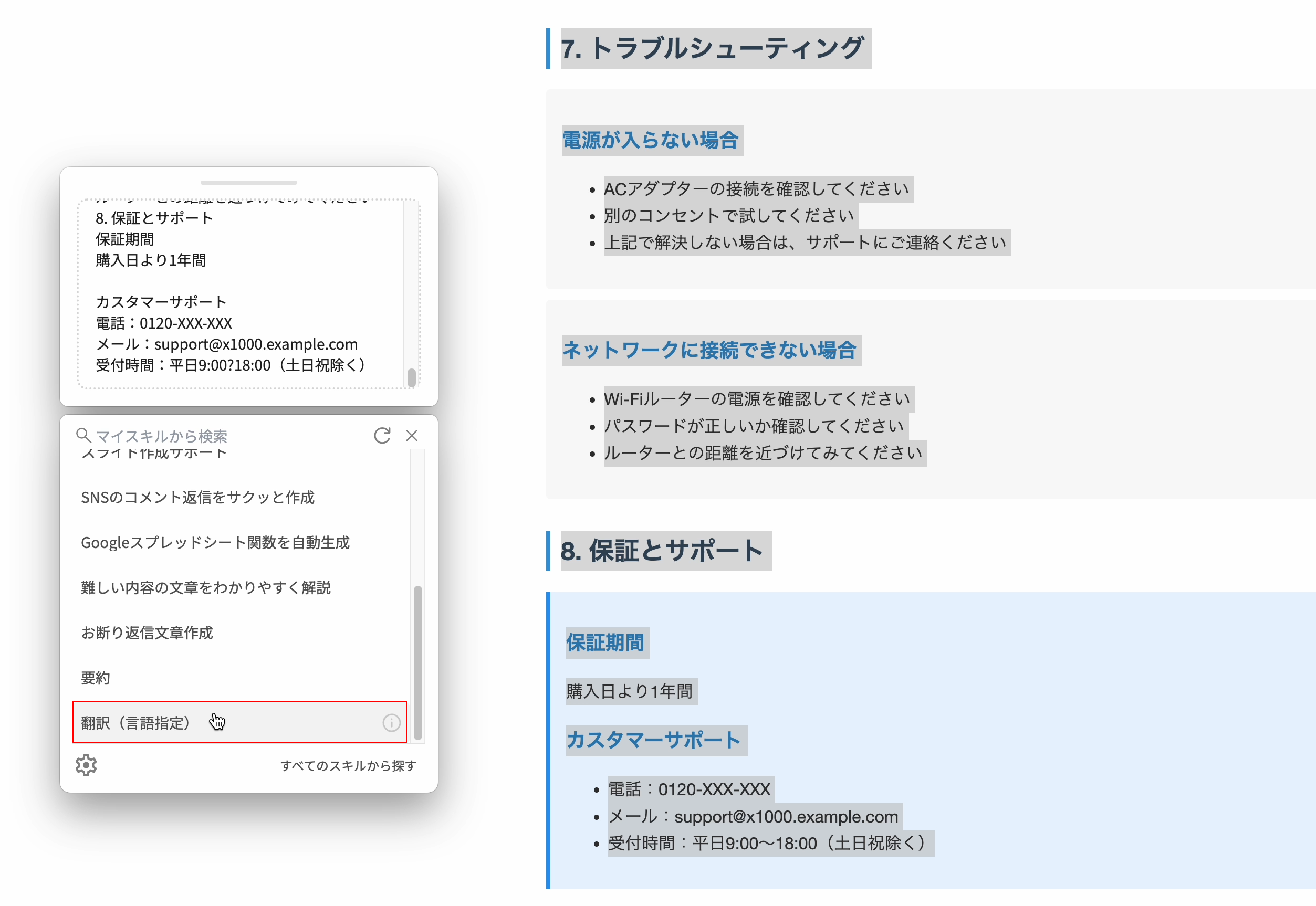Click 電話：0120-XXX-XXX line in preview box
Screen dimensions: 1316x906
click(x=164, y=323)
